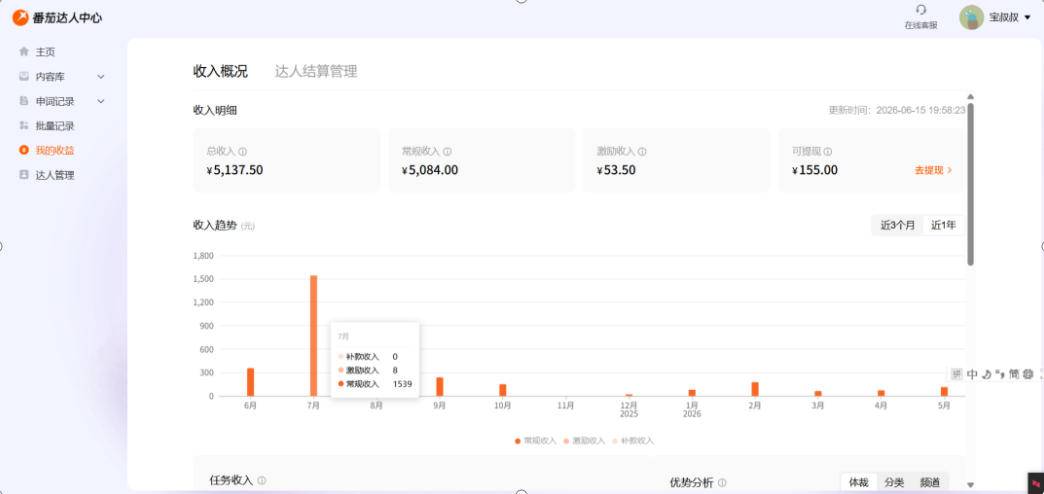Click the 7月 tall income bar

(314, 336)
